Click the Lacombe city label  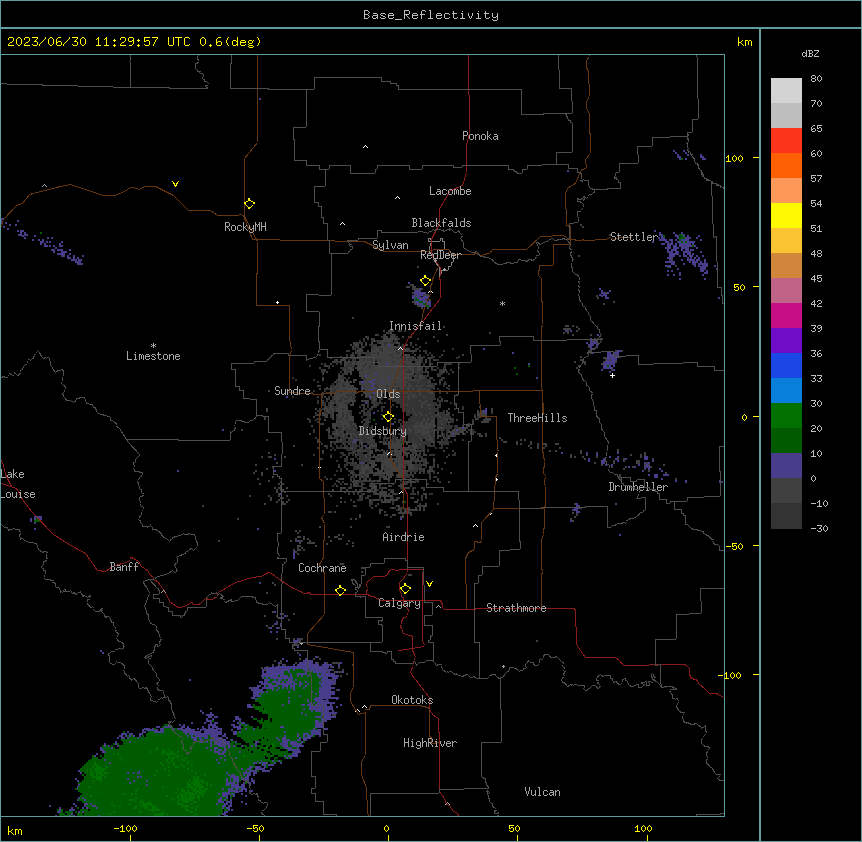(x=450, y=191)
